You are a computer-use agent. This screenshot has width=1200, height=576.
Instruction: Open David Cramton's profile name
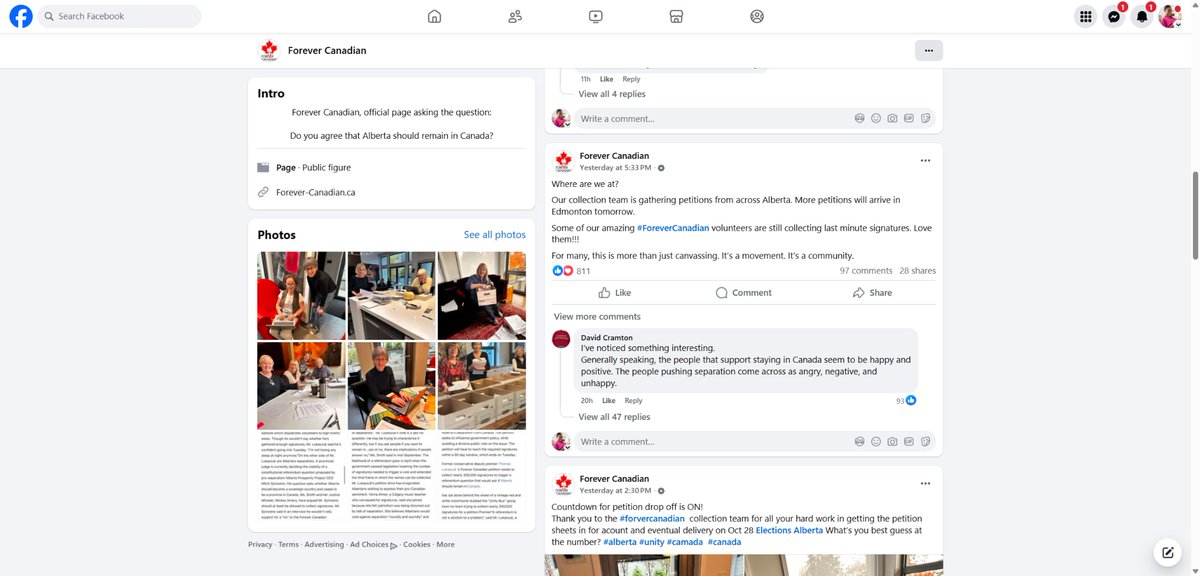click(607, 338)
